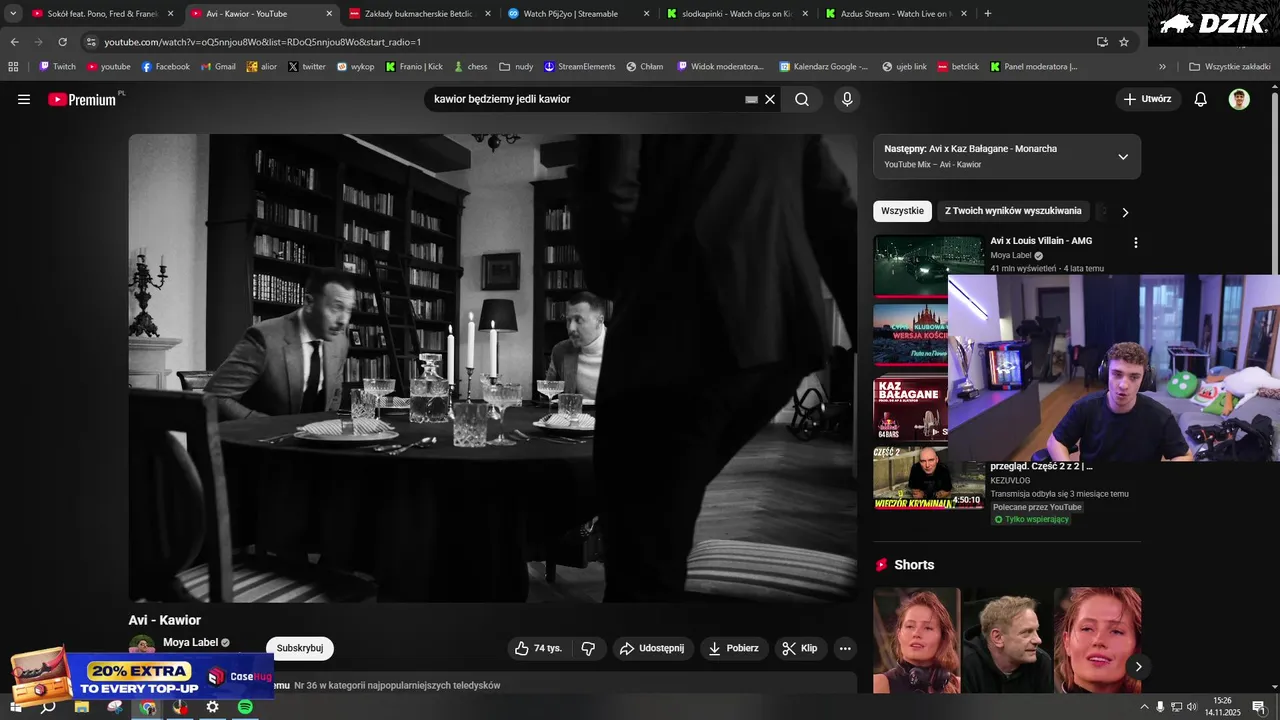
Task: Click the browser address bar URL
Action: pyautogui.click(x=263, y=42)
